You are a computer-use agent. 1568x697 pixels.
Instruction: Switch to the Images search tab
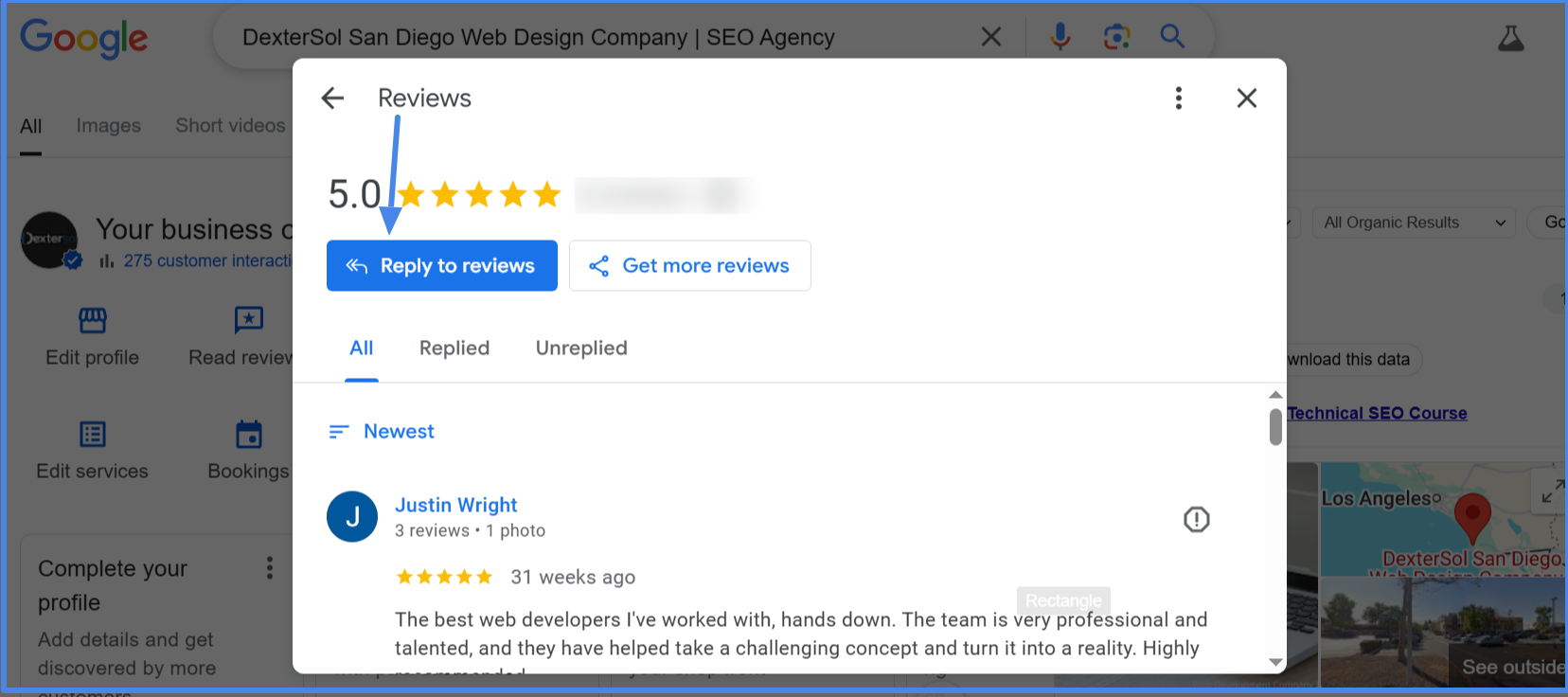click(109, 126)
